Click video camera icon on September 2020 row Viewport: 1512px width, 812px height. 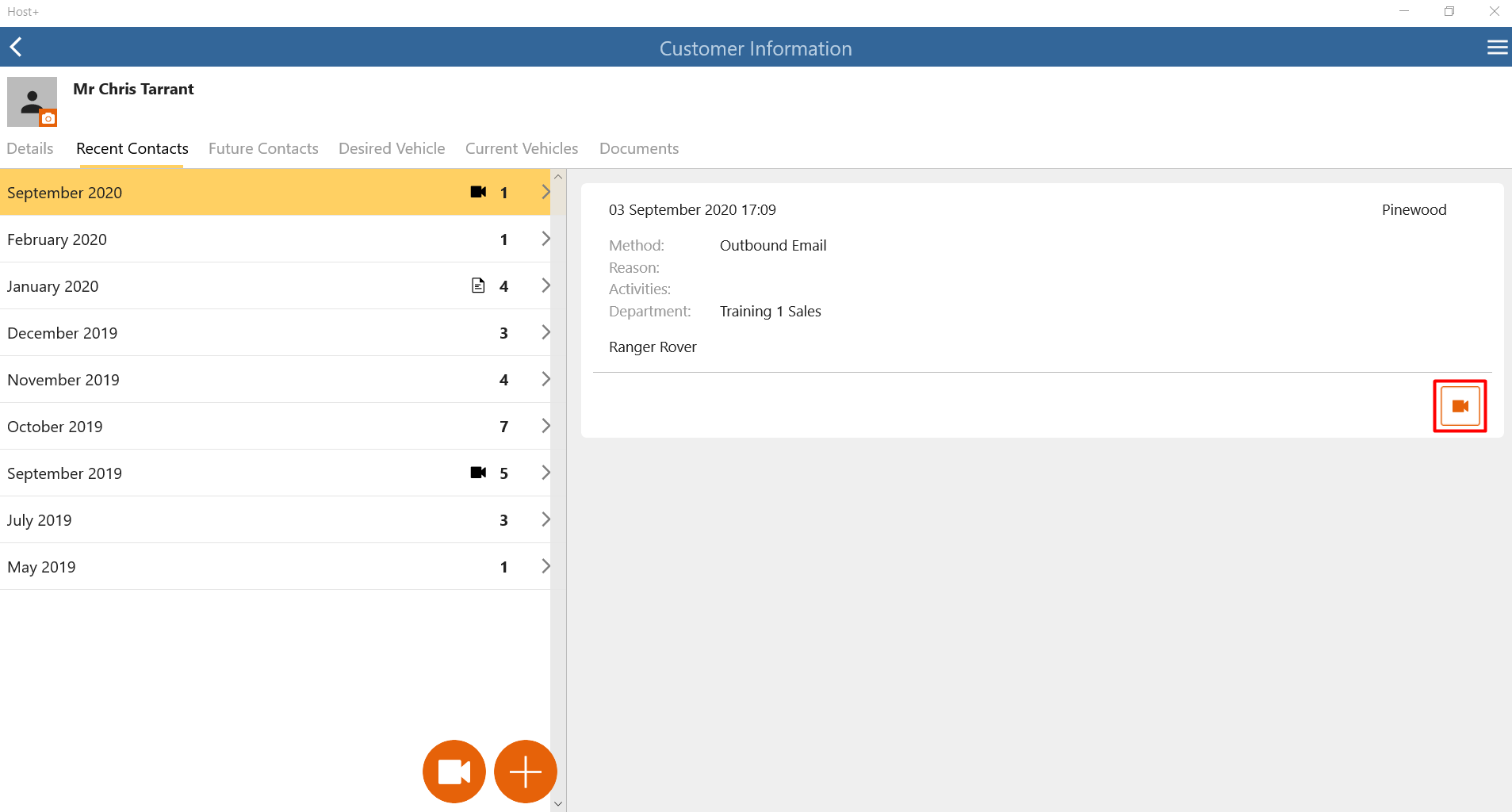coord(478,192)
